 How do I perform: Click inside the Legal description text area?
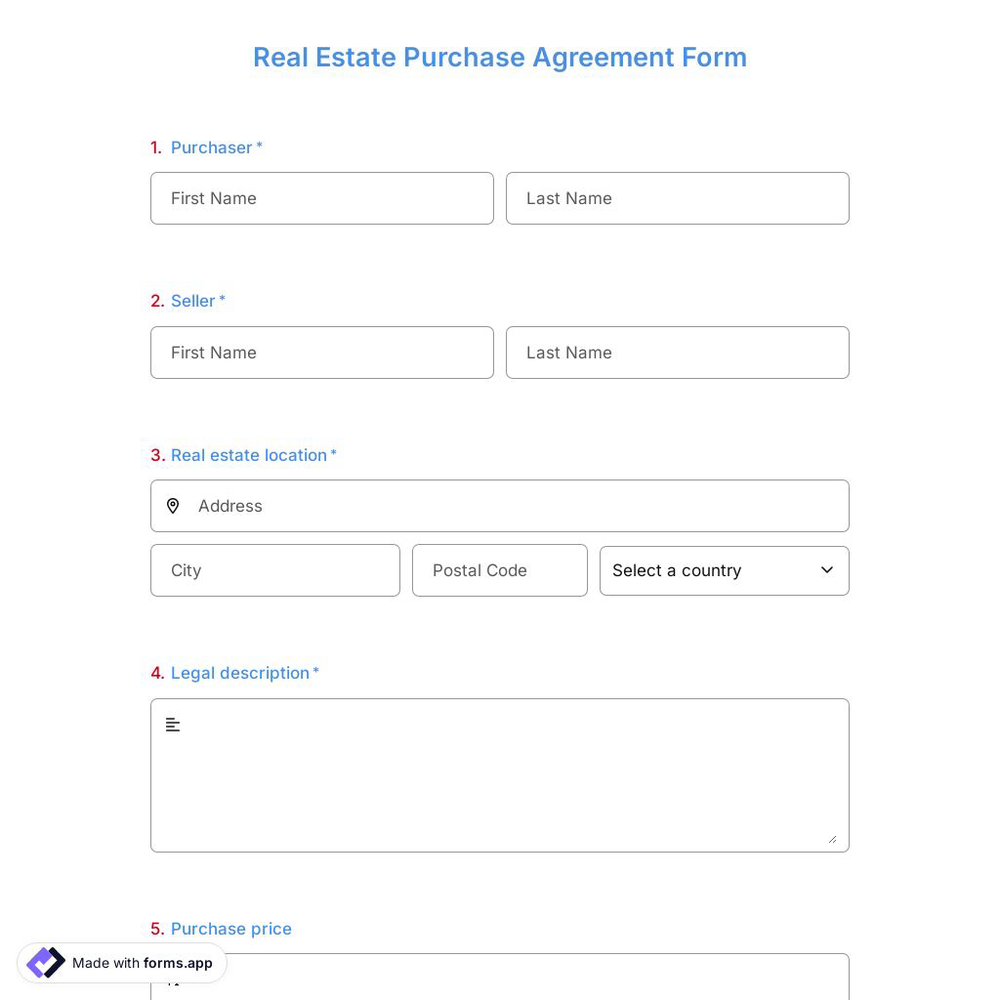coord(500,775)
